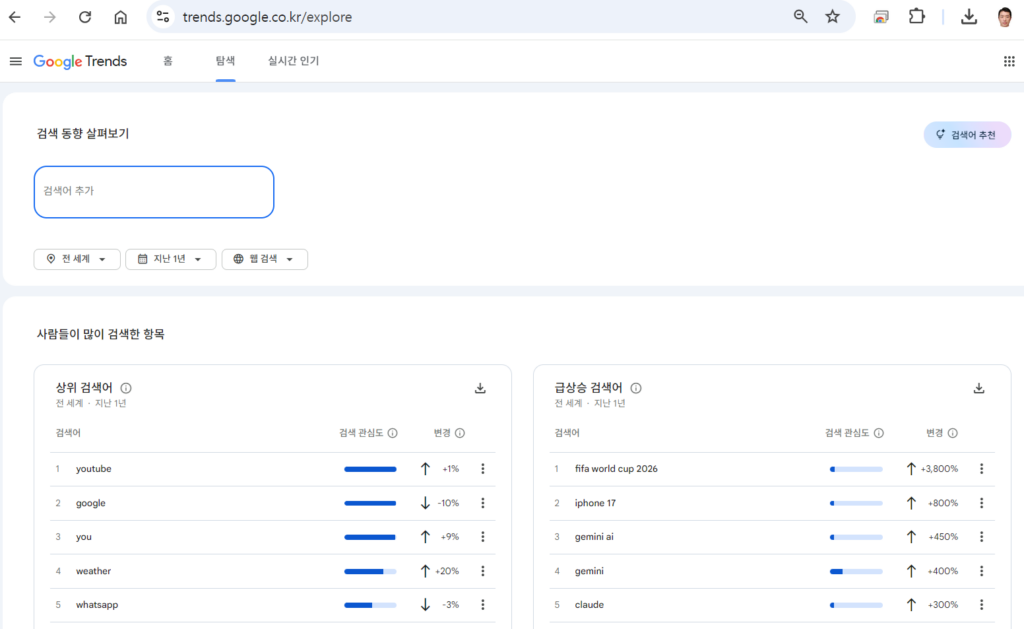This screenshot has width=1024, height=629.
Task: Open the 웹 검색 search type dropdown
Action: [264, 259]
